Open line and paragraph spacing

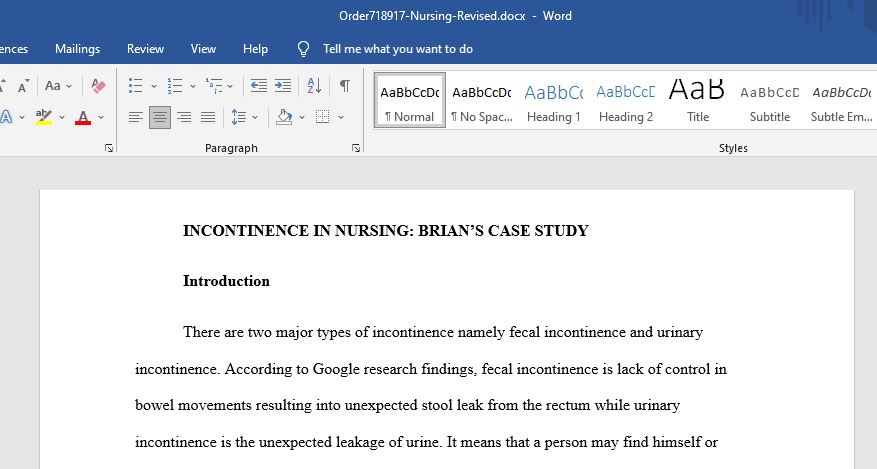tap(239, 117)
